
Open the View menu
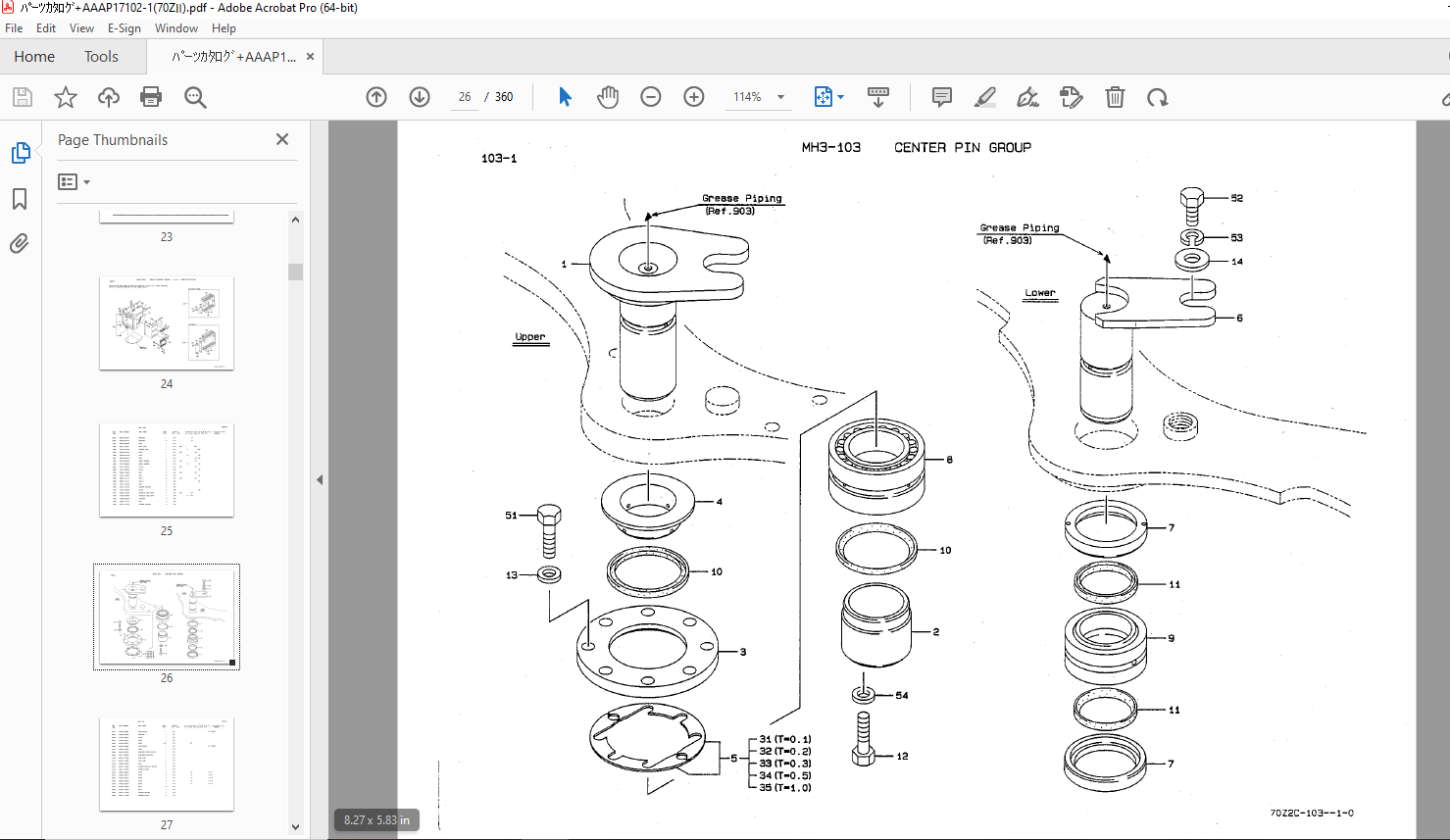pos(82,28)
